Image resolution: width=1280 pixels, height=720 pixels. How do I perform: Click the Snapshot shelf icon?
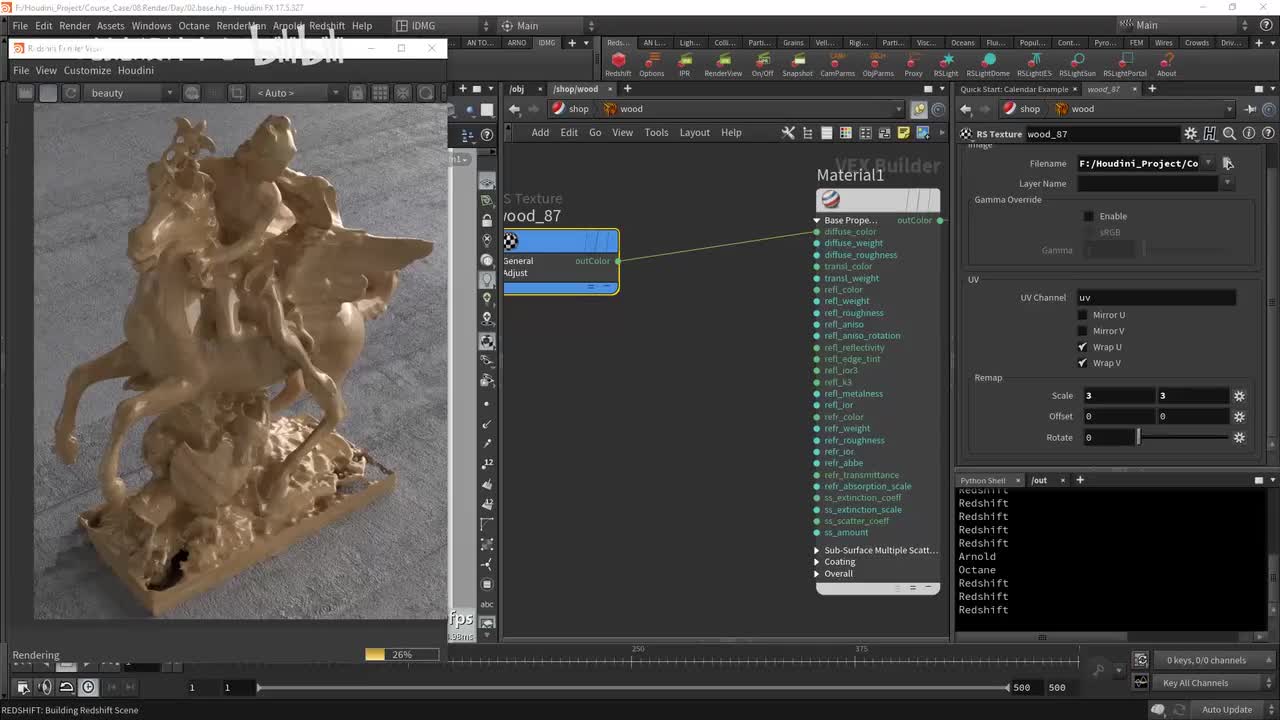[797, 63]
